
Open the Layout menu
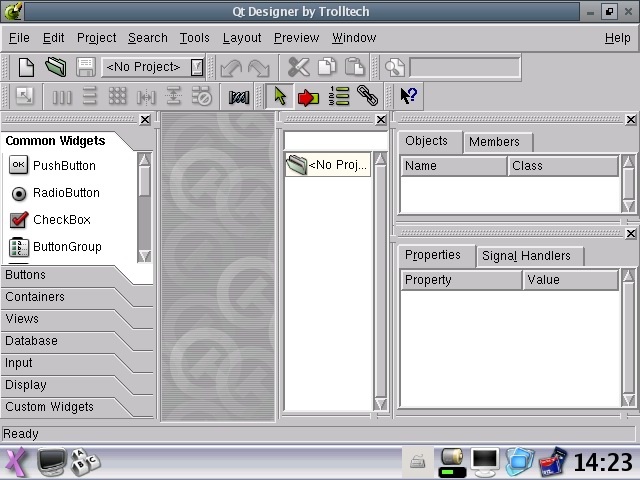pos(242,38)
